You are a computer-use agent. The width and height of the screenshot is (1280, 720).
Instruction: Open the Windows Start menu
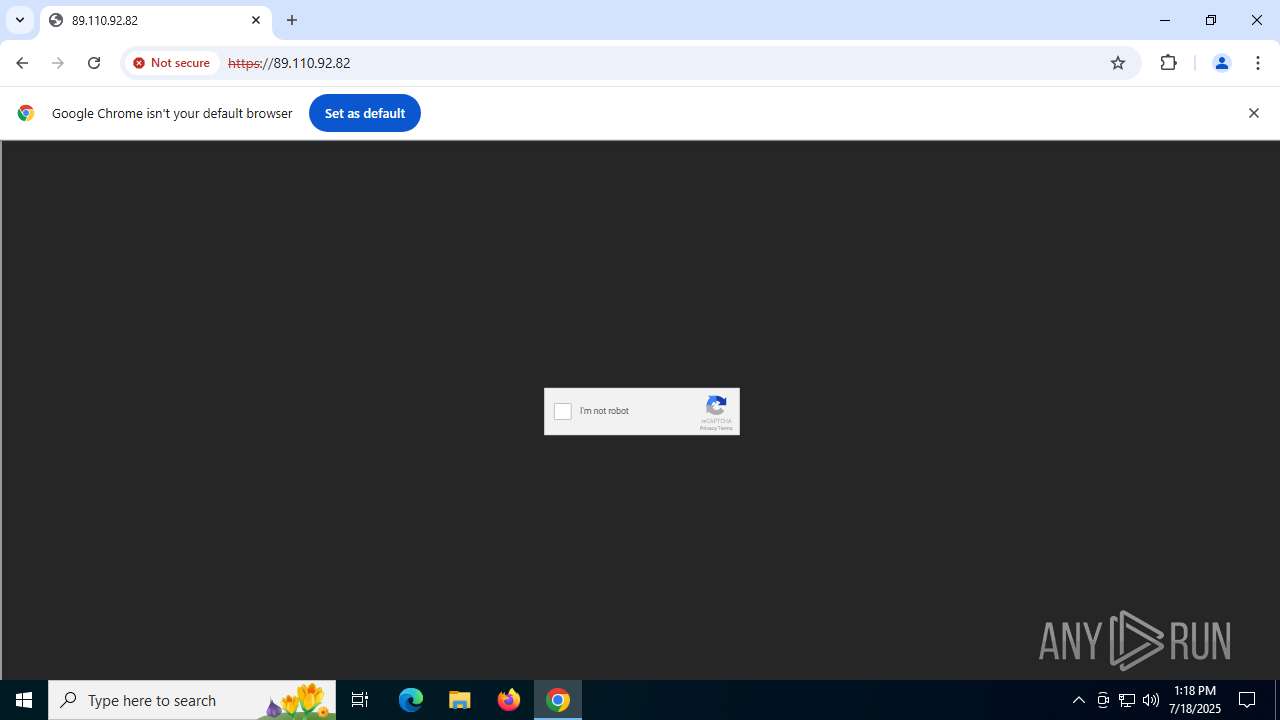click(x=24, y=700)
